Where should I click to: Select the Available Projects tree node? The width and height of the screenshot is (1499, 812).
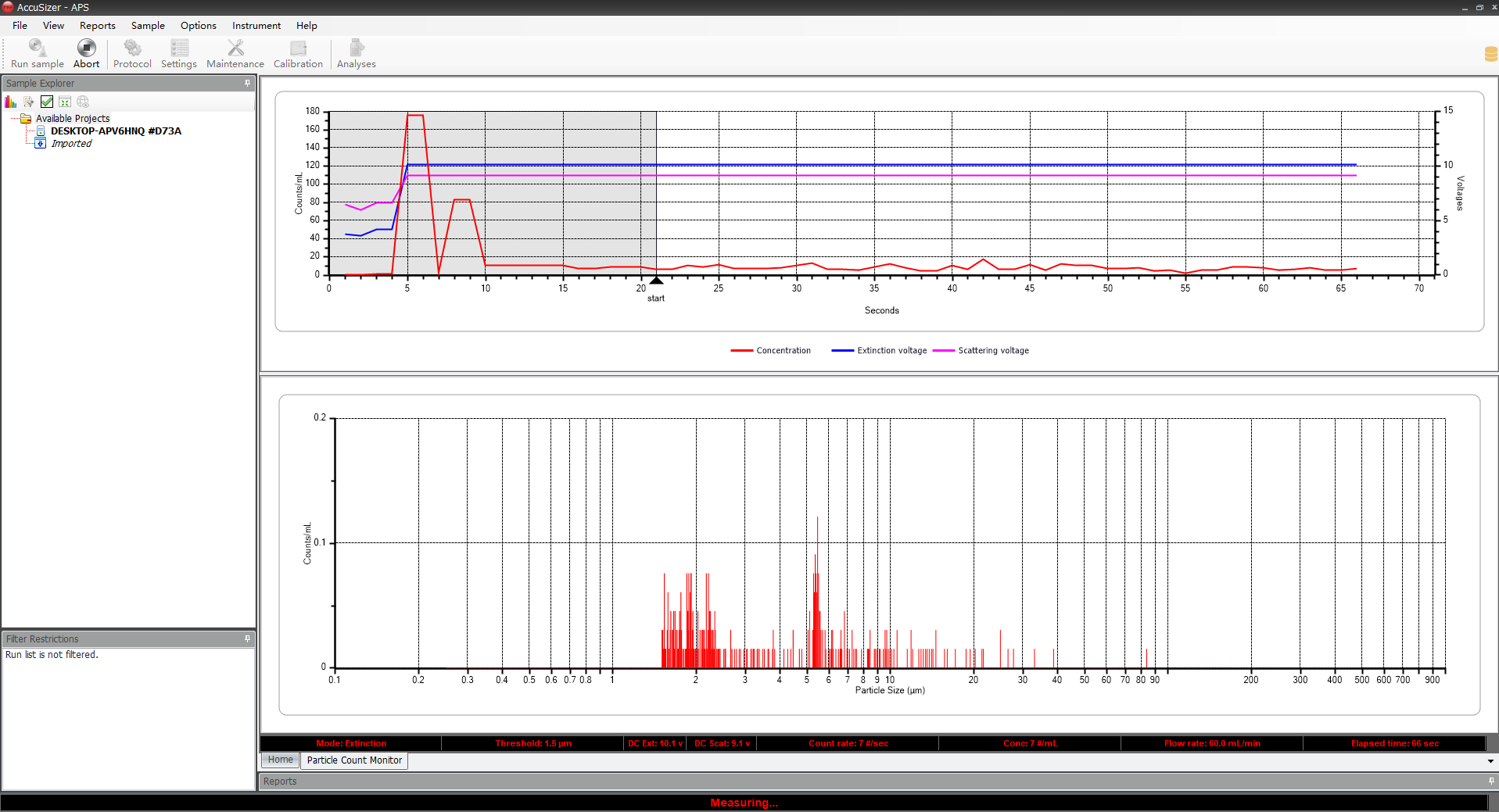(73, 119)
